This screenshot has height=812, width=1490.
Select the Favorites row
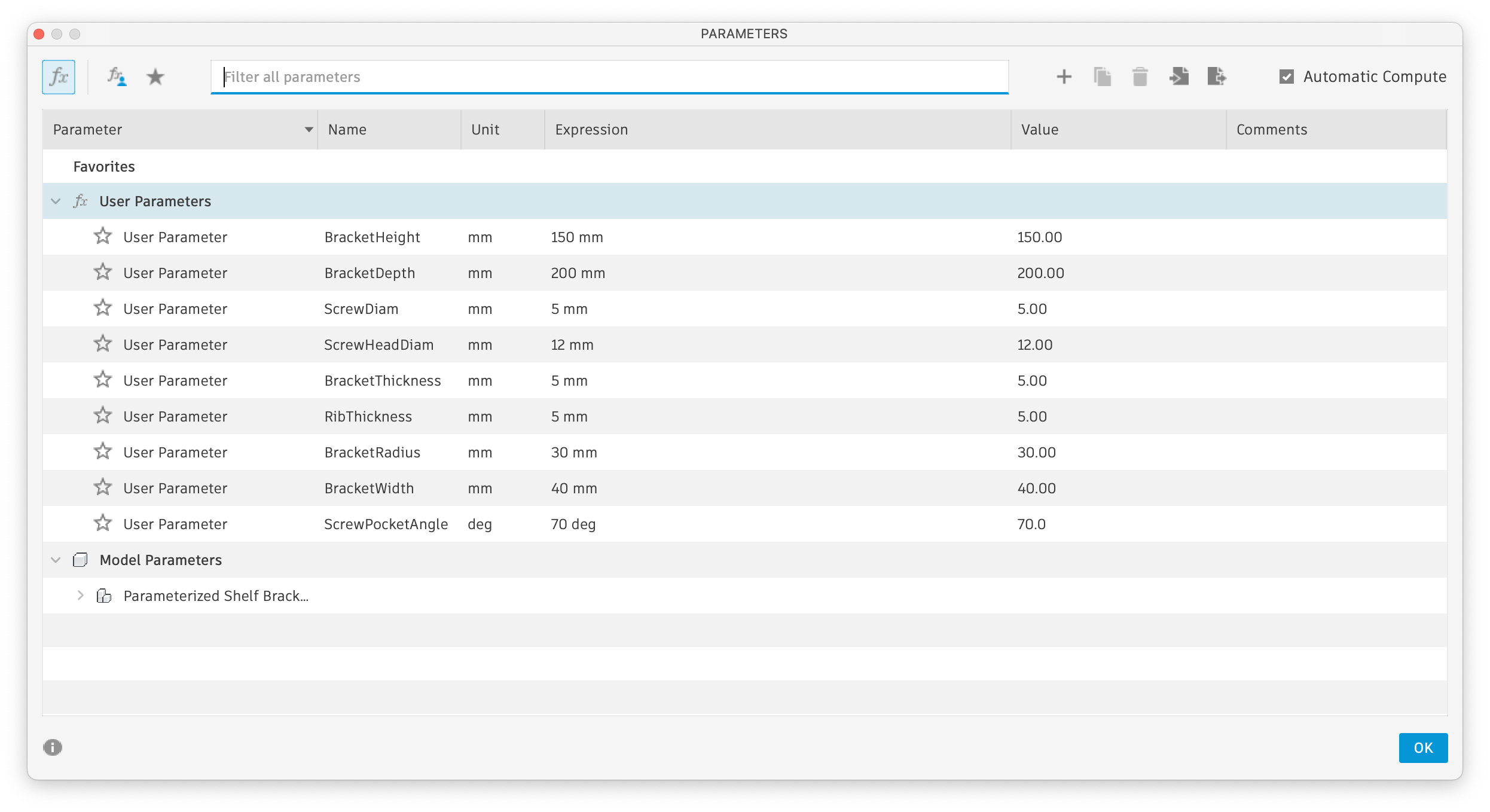(x=744, y=166)
